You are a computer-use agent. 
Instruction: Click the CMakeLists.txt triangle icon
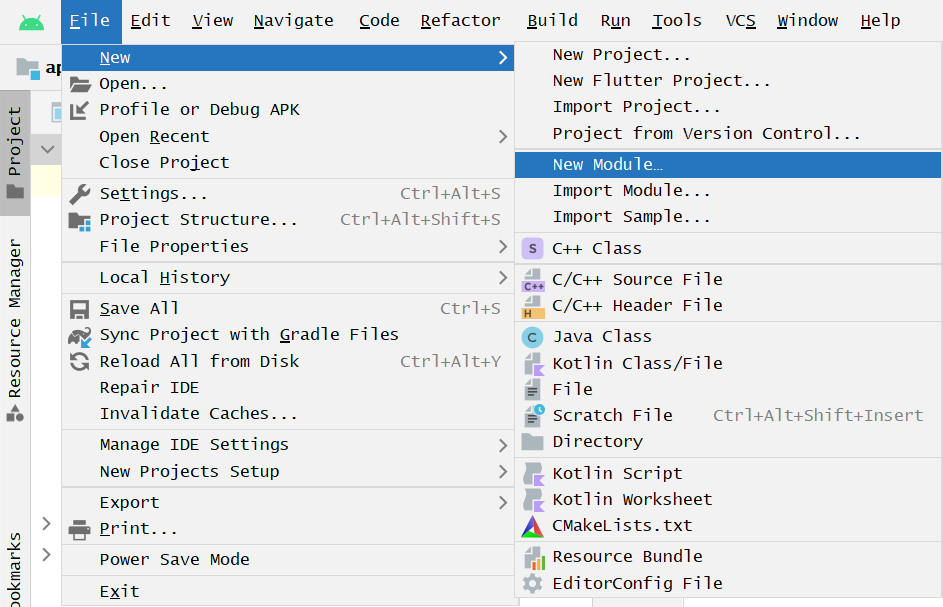[x=534, y=526]
